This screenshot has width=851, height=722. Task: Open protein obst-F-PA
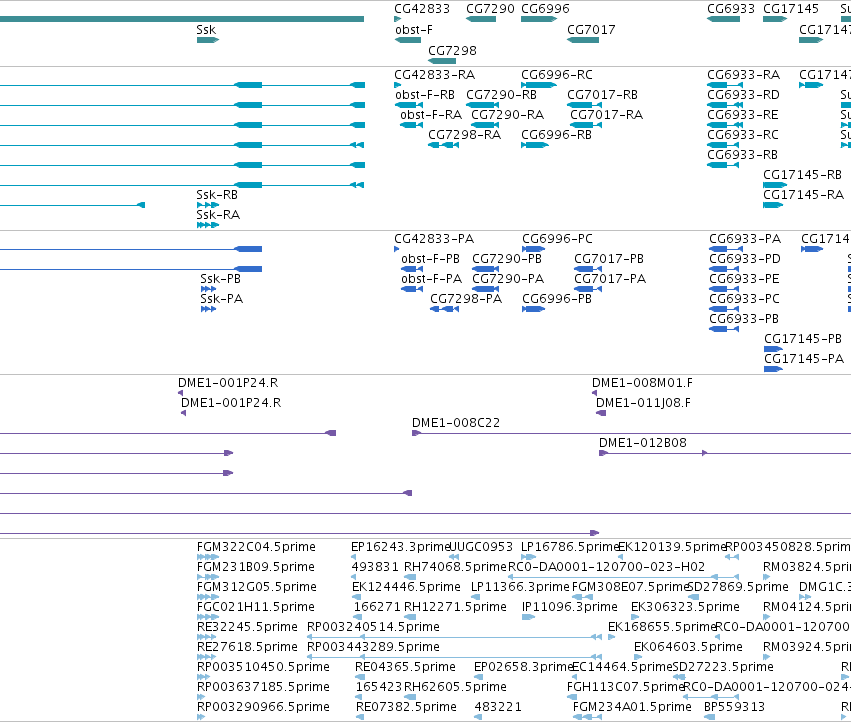coord(431,279)
